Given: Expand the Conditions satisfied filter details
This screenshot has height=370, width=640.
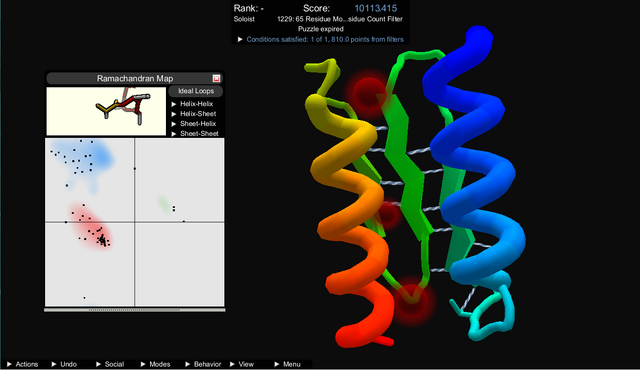Looking at the screenshot, I should pyautogui.click(x=321, y=40).
